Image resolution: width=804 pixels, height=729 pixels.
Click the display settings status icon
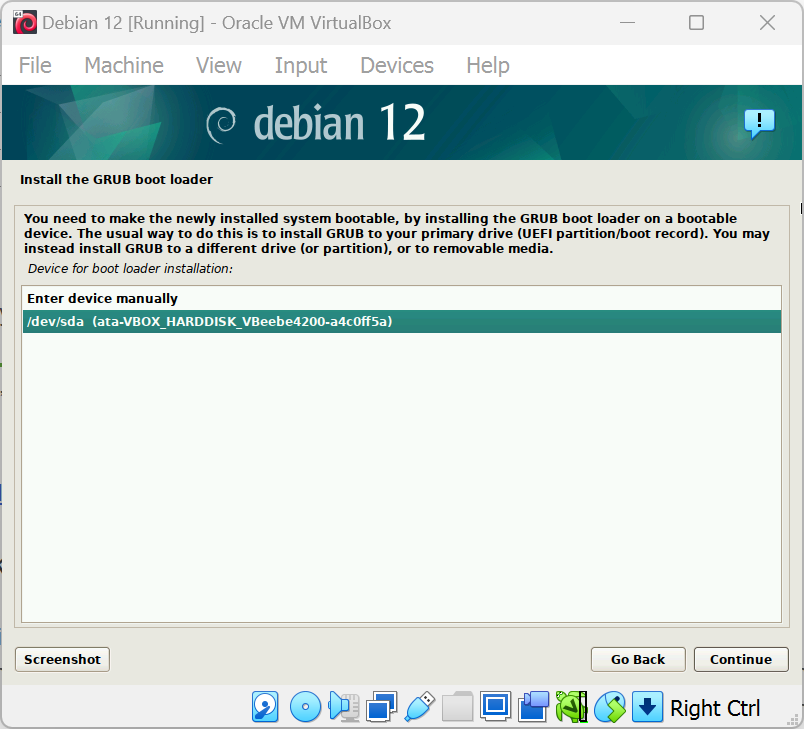pyautogui.click(x=496, y=707)
